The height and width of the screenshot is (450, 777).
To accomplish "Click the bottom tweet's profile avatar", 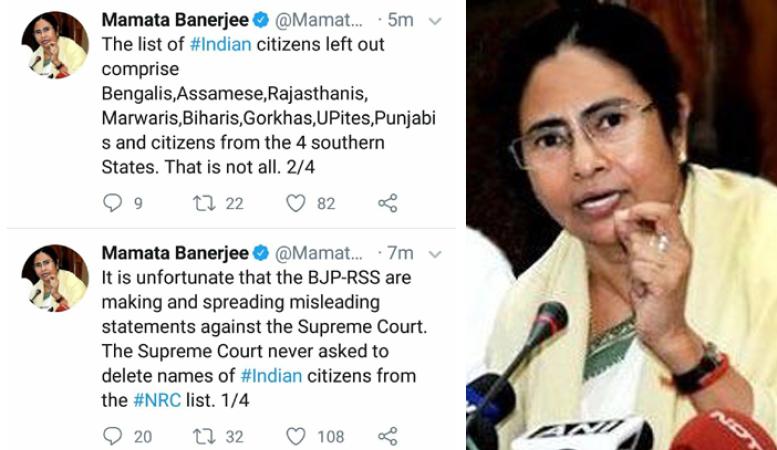I will [55, 278].
